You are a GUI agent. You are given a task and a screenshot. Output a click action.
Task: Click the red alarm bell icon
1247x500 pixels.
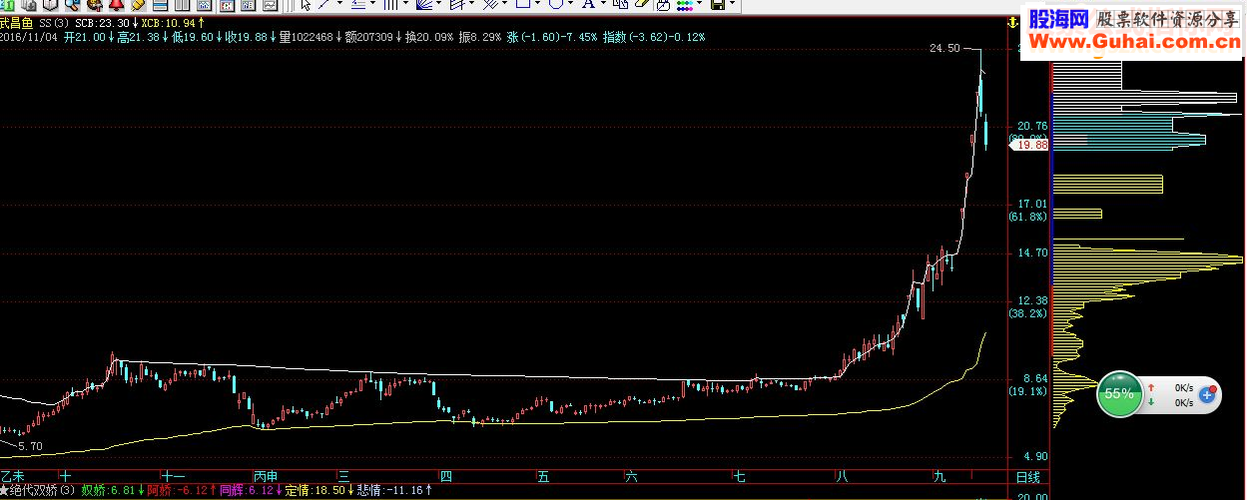(x=117, y=5)
